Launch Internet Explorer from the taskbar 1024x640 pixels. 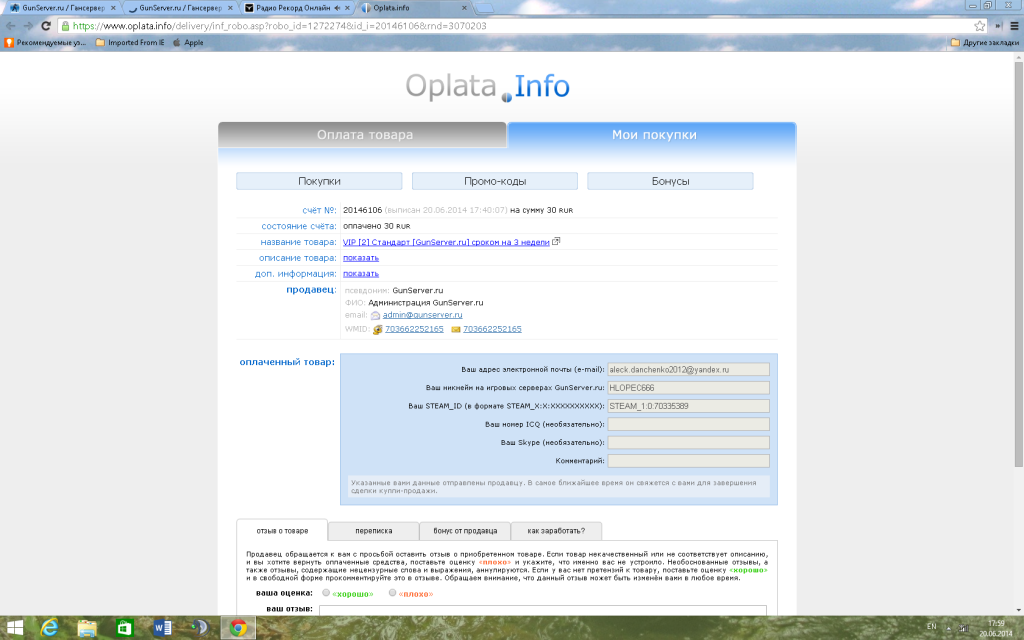pos(50,628)
